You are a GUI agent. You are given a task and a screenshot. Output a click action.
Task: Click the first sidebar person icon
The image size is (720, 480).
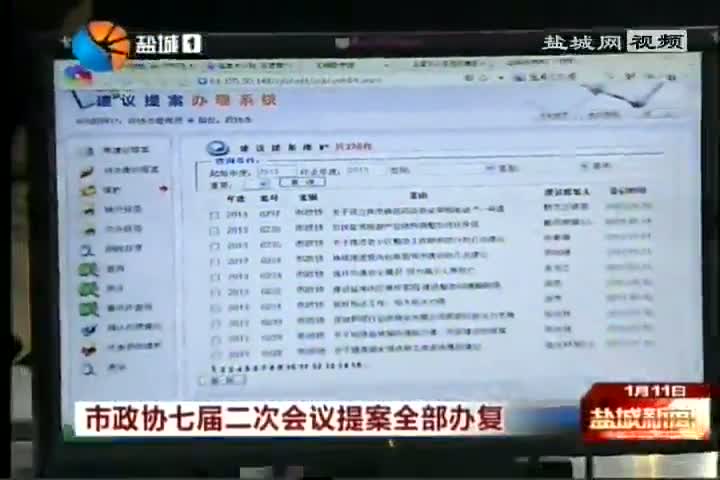coord(88,151)
